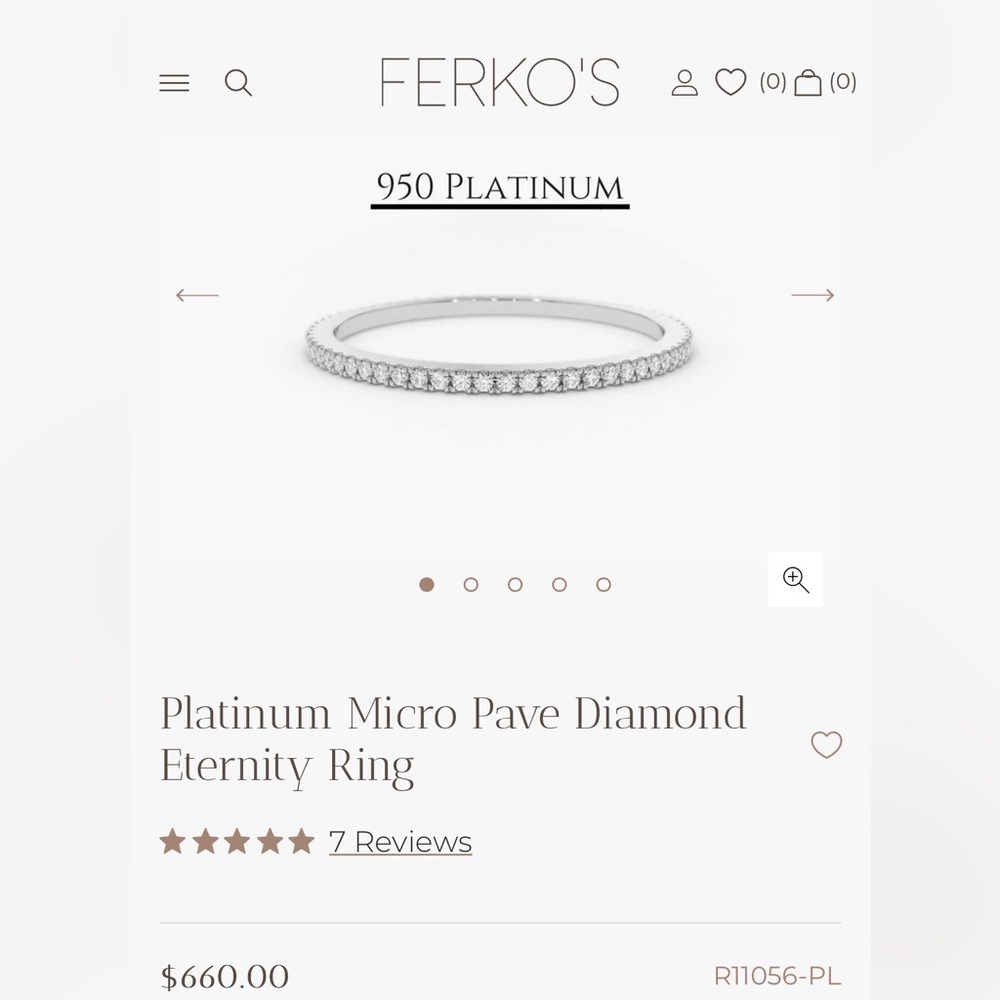Open the 7 Reviews link
Viewport: 1000px width, 1000px height.
400,843
